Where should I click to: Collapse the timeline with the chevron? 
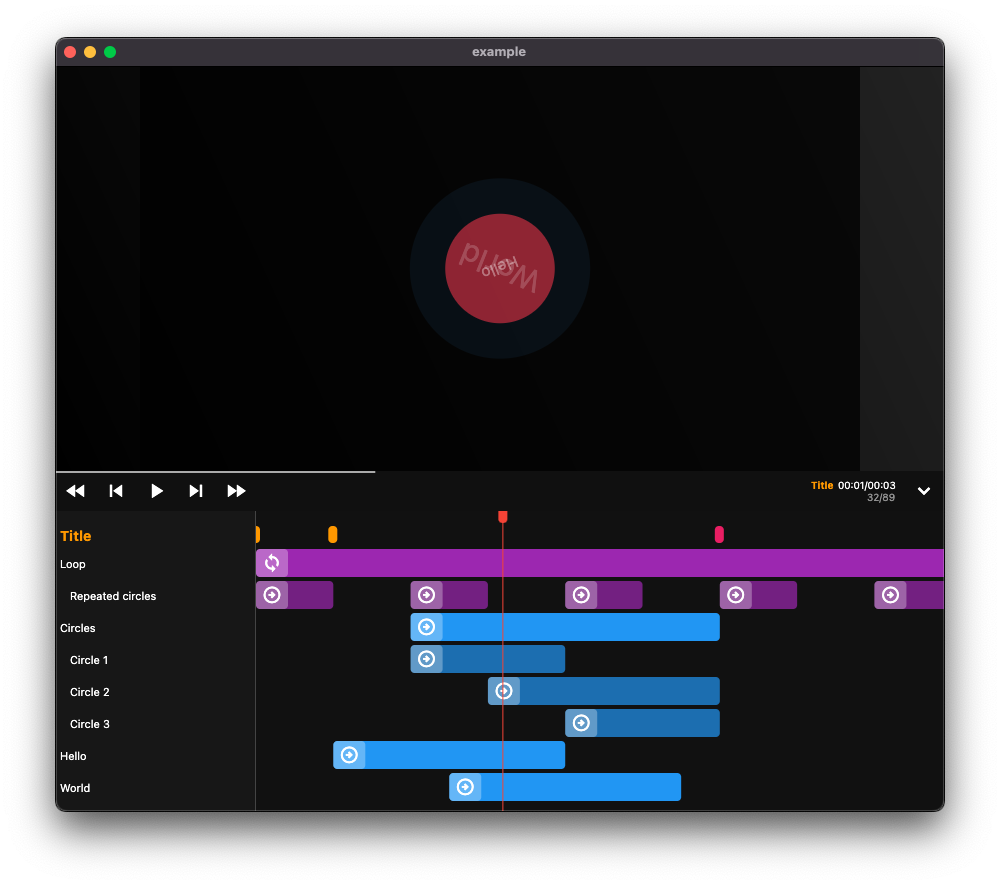point(923,491)
